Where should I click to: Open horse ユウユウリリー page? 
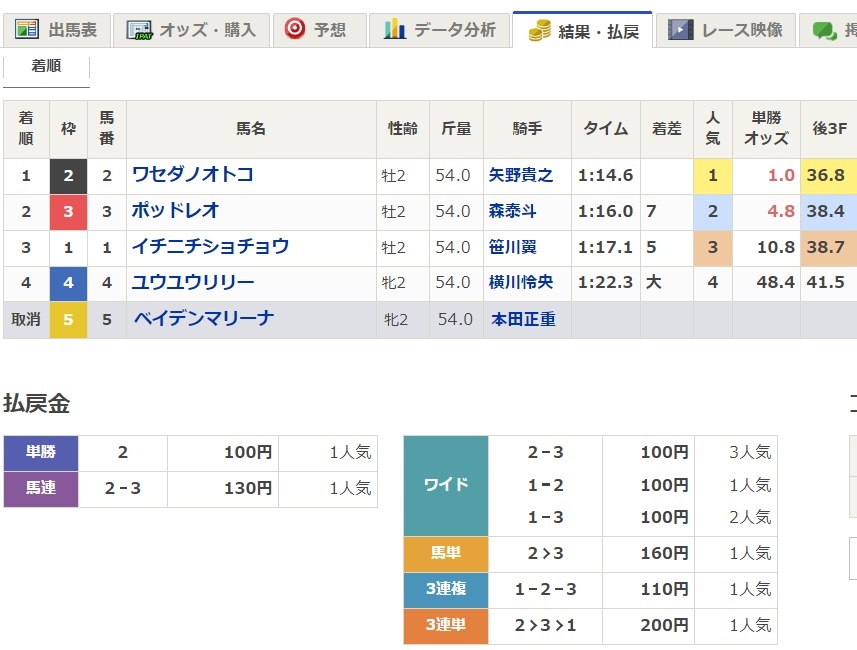pyautogui.click(x=193, y=282)
